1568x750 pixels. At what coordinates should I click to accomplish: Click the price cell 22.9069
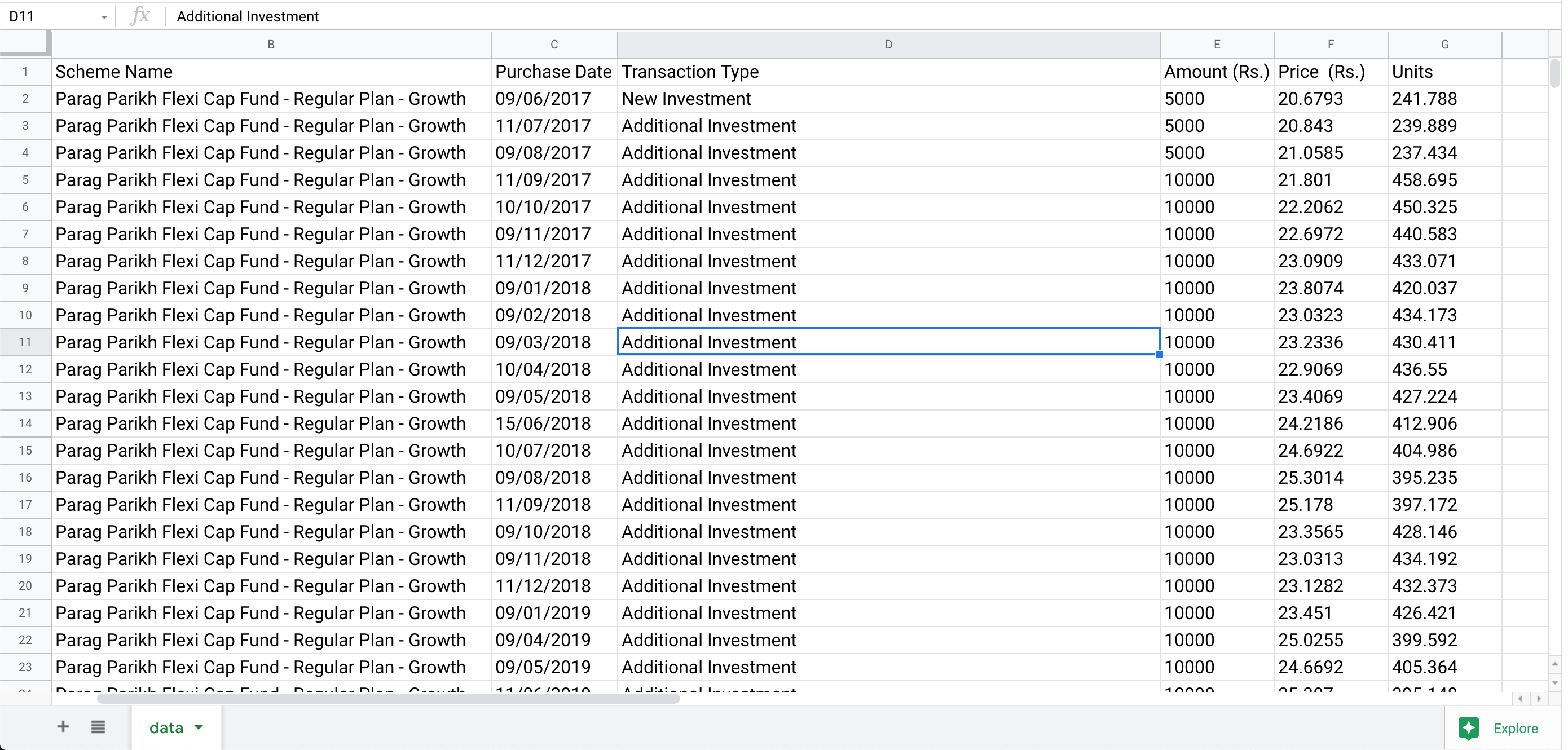1331,369
